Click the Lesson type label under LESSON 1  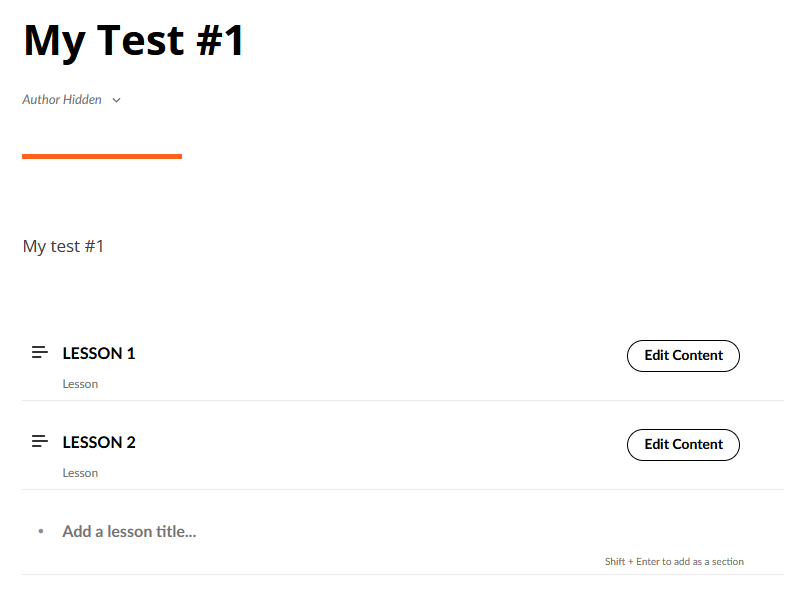click(x=80, y=384)
